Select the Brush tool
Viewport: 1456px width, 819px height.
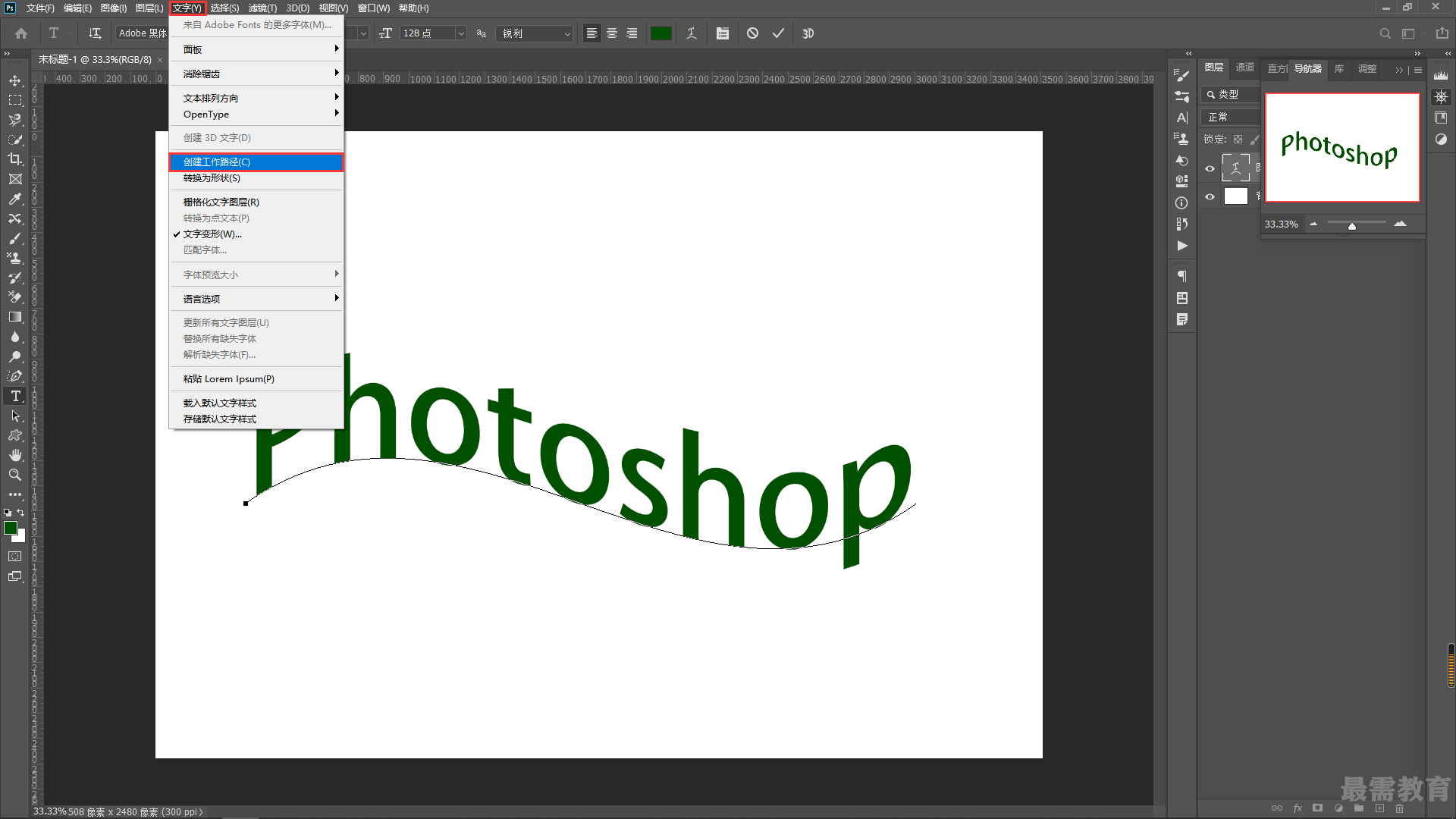(x=15, y=238)
